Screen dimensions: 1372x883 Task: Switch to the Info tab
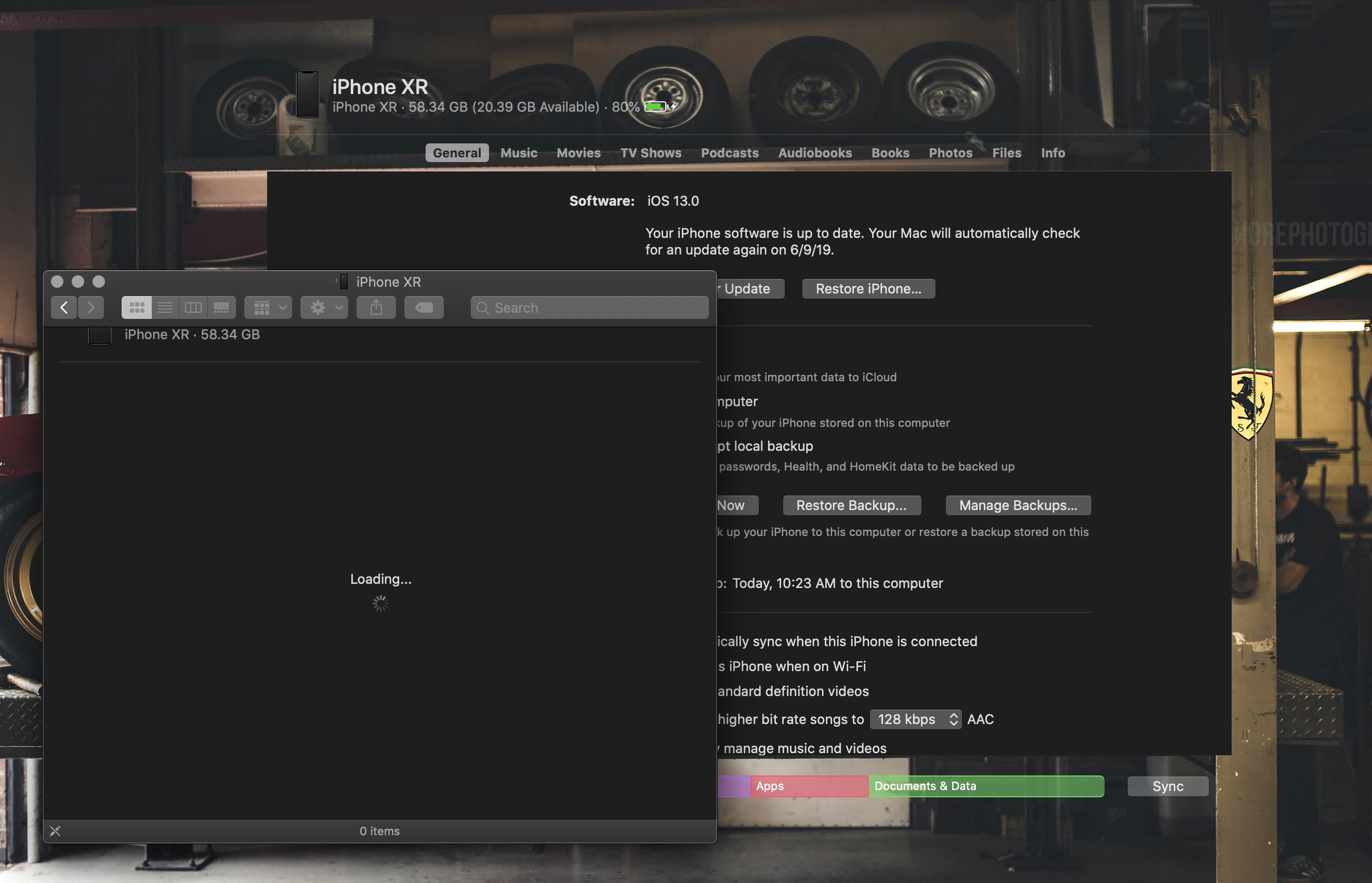(x=1053, y=153)
